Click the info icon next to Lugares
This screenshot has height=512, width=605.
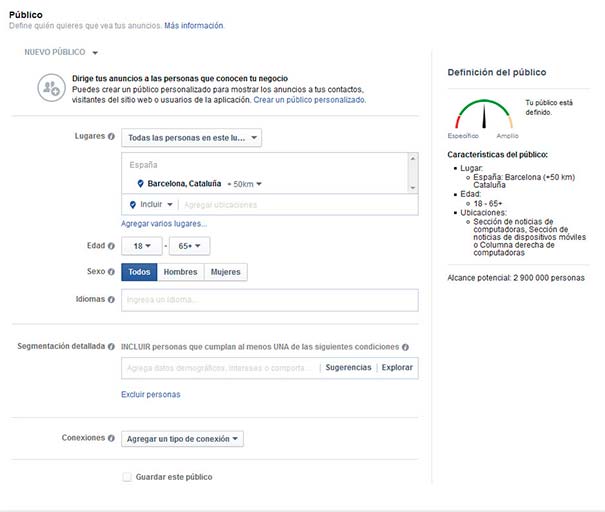(x=111, y=136)
